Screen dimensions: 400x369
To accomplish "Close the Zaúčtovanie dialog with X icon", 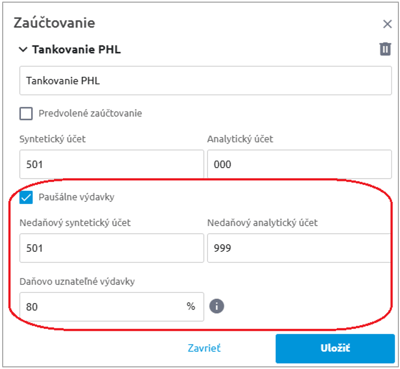I will point(387,24).
